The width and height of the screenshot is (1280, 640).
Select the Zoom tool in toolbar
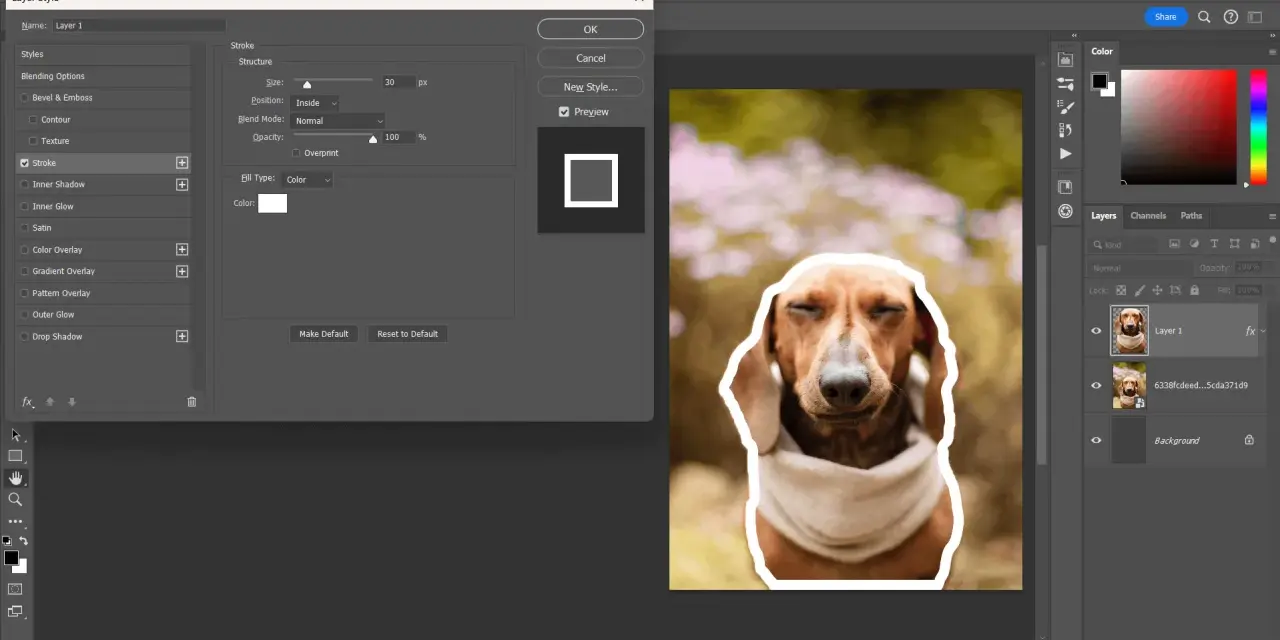coord(15,499)
